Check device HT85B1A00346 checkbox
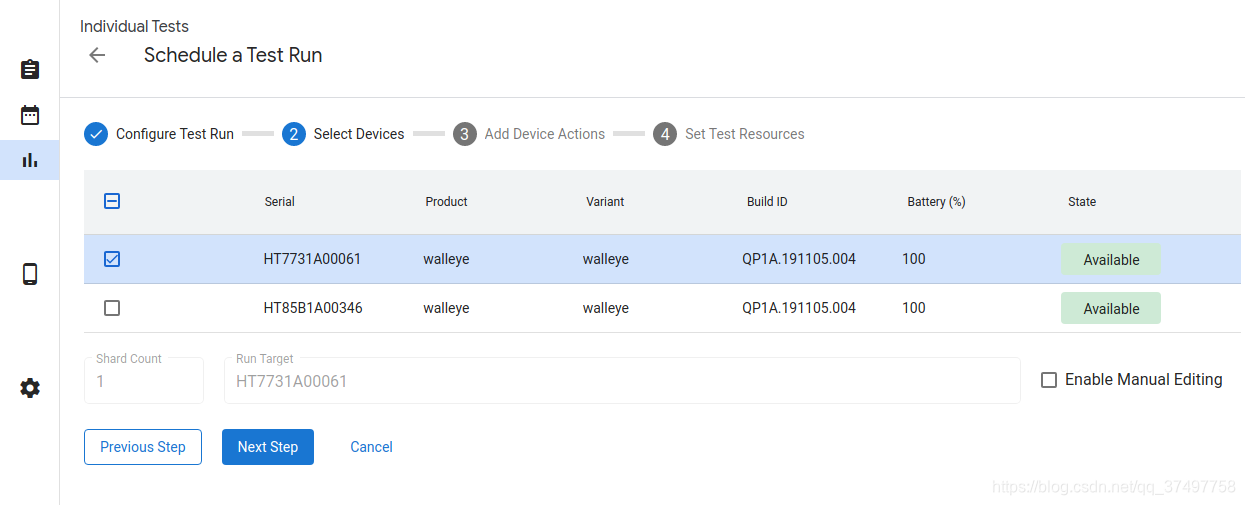This screenshot has width=1245, height=505. coord(112,308)
